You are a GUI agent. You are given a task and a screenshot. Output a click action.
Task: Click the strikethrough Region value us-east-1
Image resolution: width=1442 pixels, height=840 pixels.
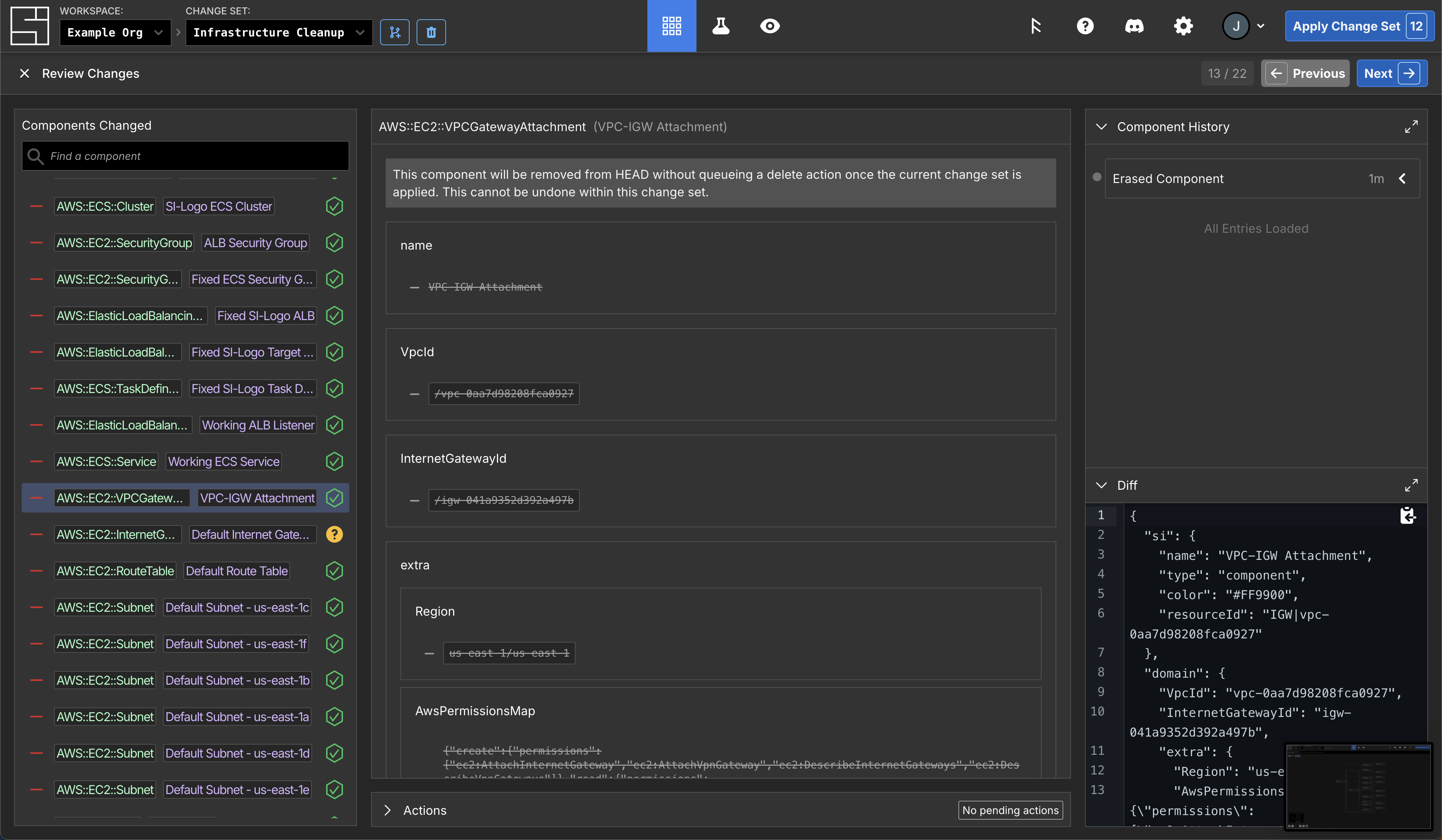(x=509, y=653)
